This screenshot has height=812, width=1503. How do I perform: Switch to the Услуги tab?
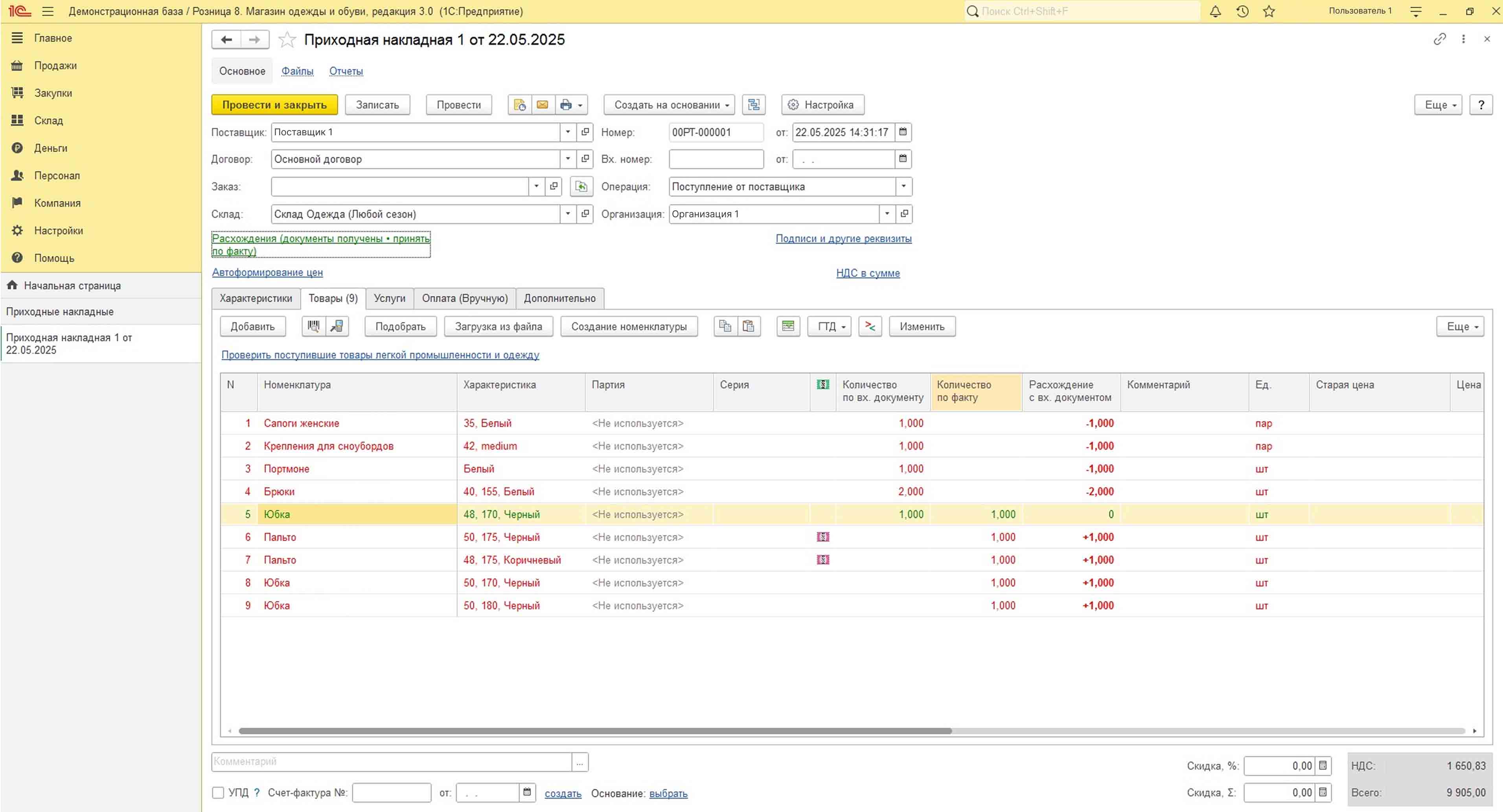coord(389,299)
